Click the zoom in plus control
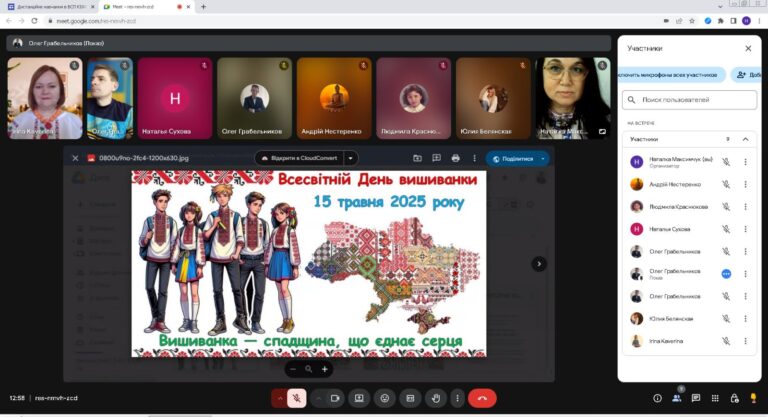This screenshot has height=417, width=768. 325,369
